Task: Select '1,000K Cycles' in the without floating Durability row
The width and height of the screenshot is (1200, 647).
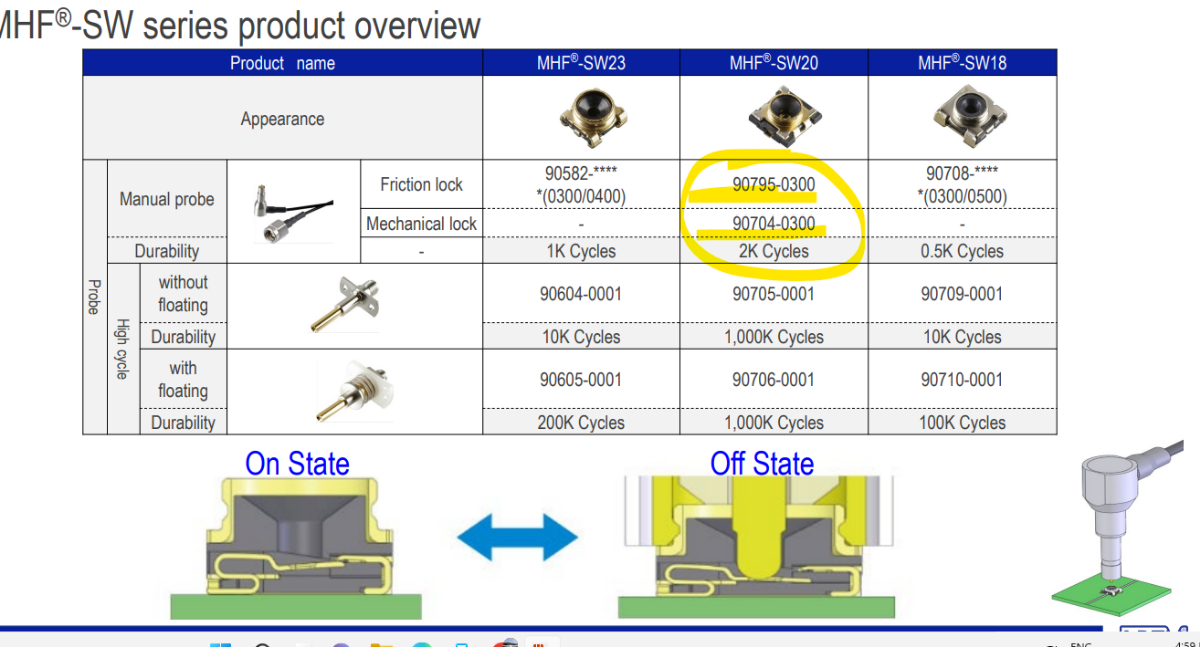Action: [774, 337]
